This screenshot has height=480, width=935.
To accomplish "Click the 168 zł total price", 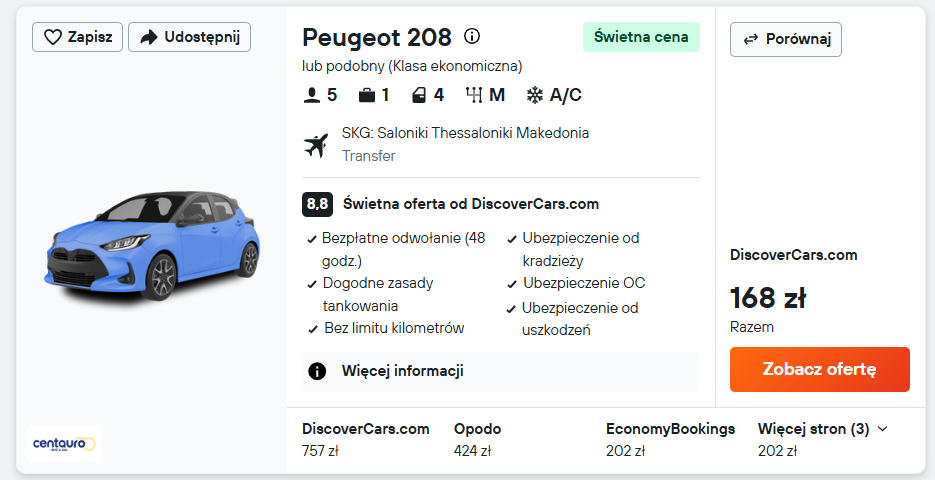I will coord(767,298).
